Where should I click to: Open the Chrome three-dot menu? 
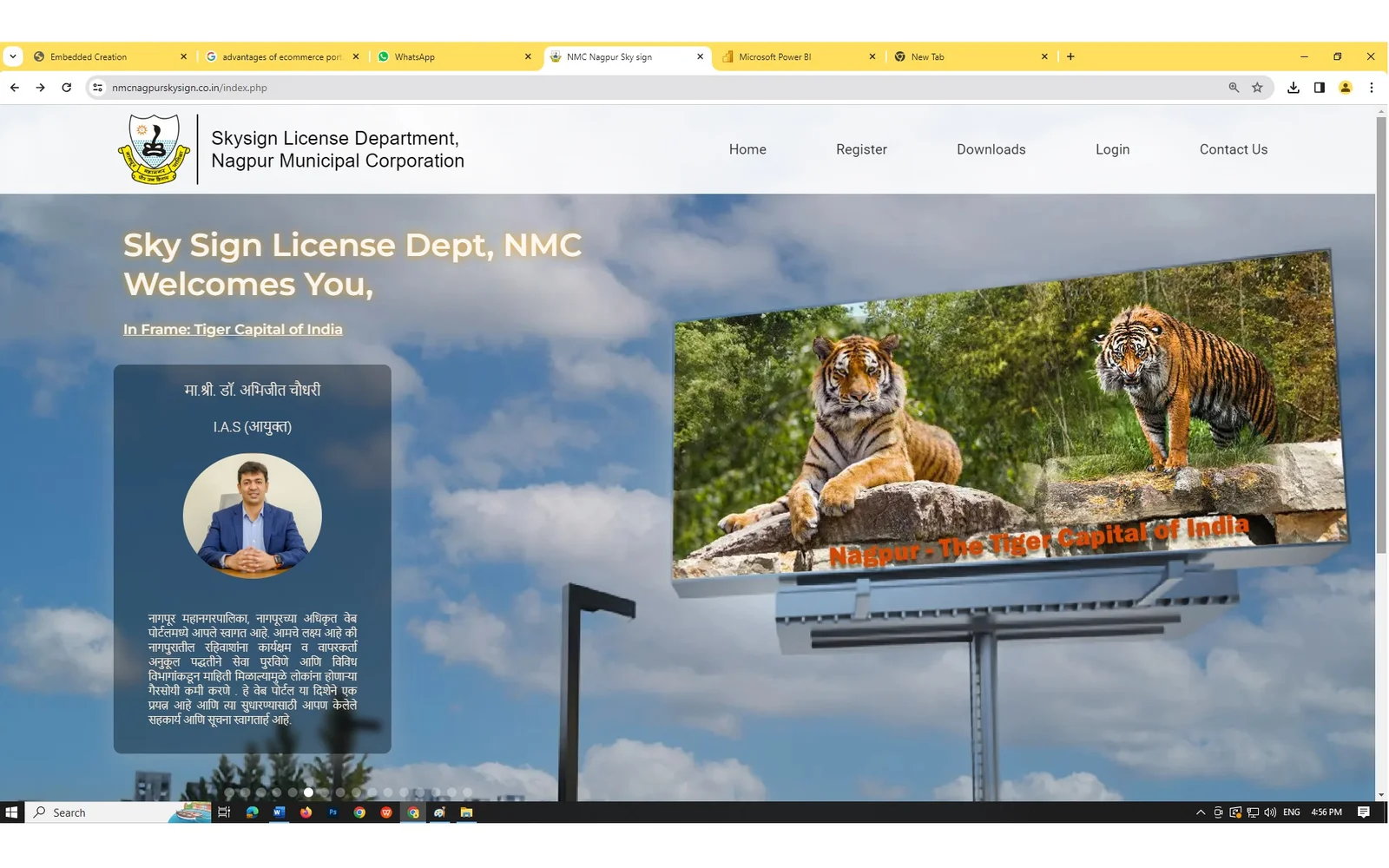(1372, 87)
